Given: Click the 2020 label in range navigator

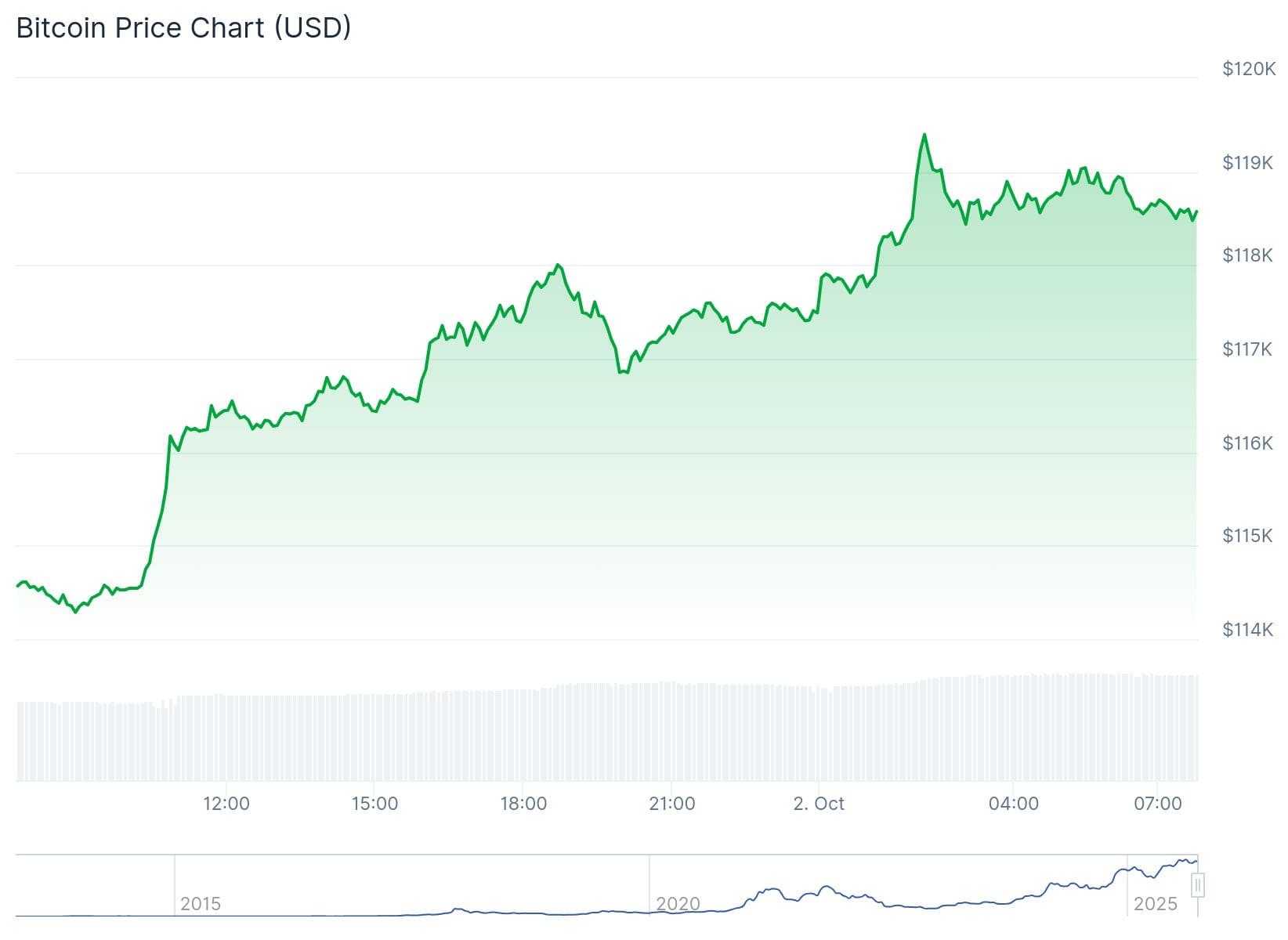Looking at the screenshot, I should coord(678,904).
